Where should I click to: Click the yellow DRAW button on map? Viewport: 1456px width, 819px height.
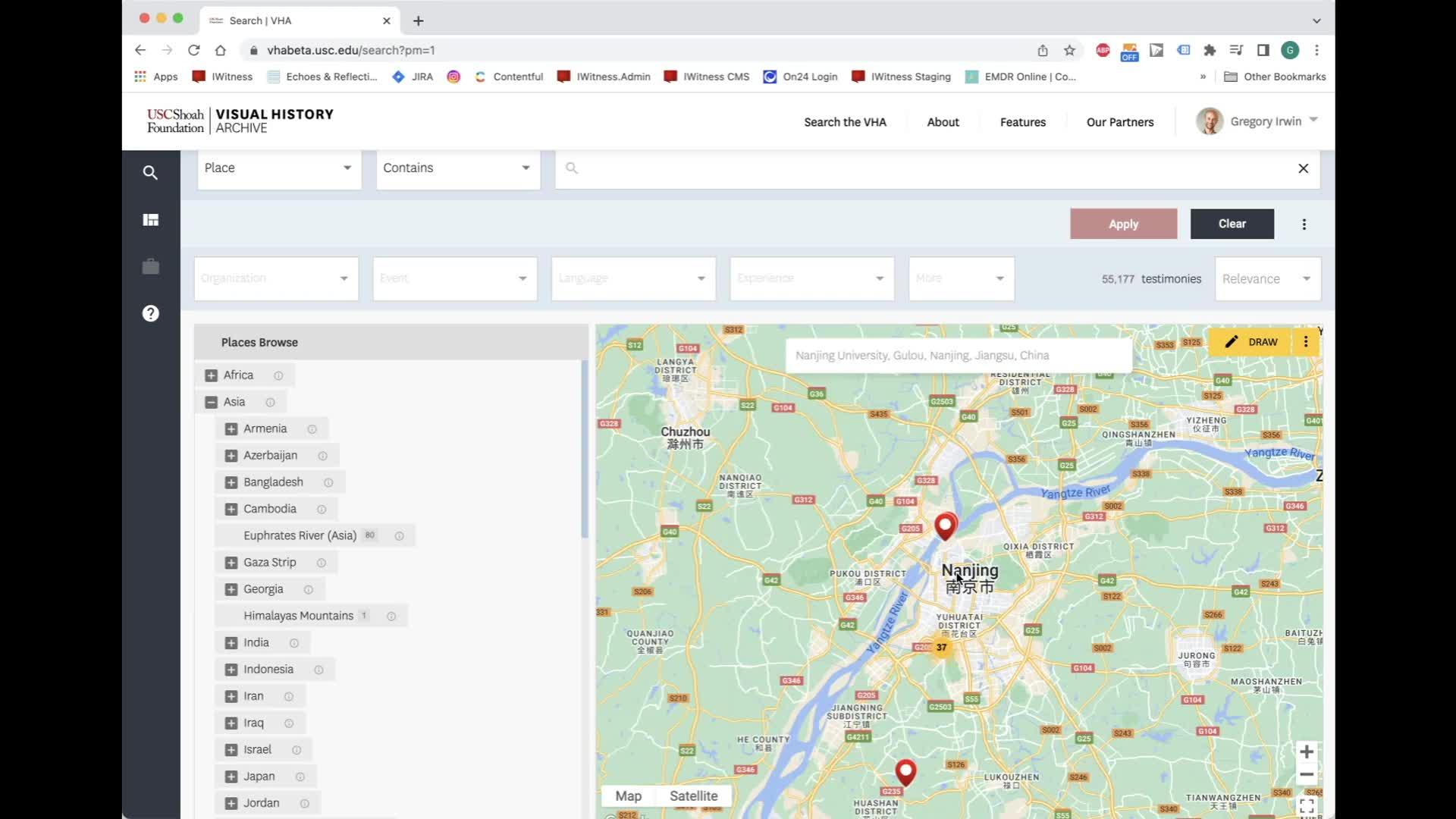(x=1250, y=342)
